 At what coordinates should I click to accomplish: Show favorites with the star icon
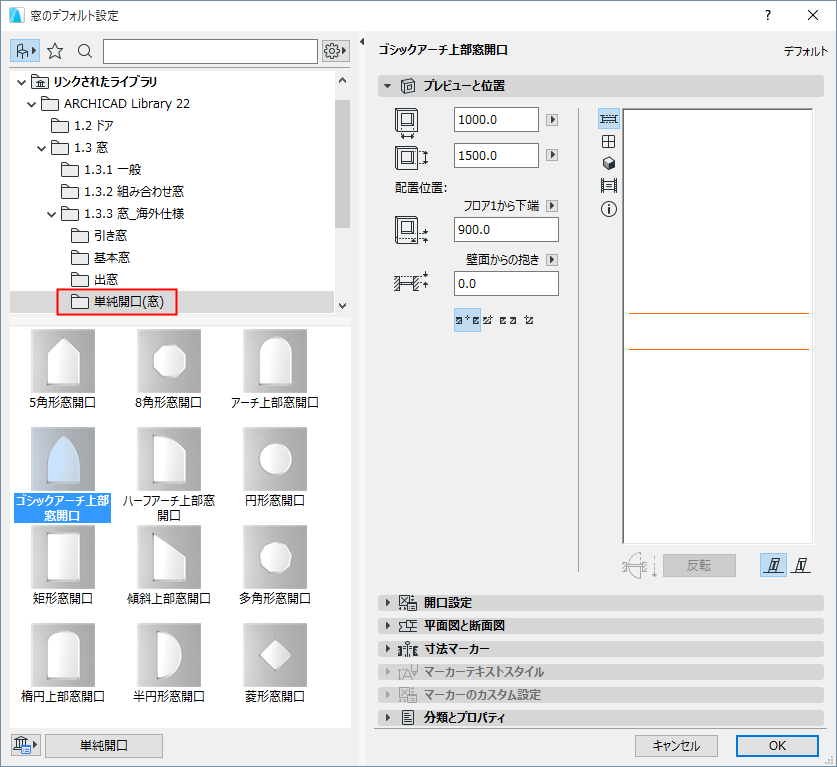coord(55,51)
